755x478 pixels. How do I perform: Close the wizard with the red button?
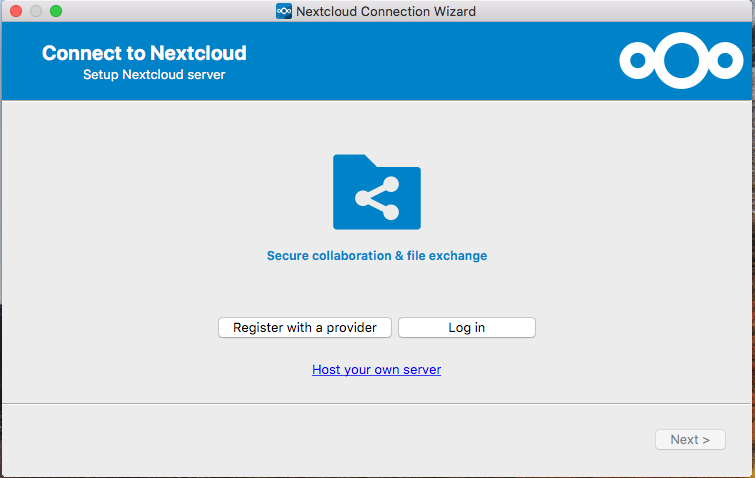click(14, 11)
